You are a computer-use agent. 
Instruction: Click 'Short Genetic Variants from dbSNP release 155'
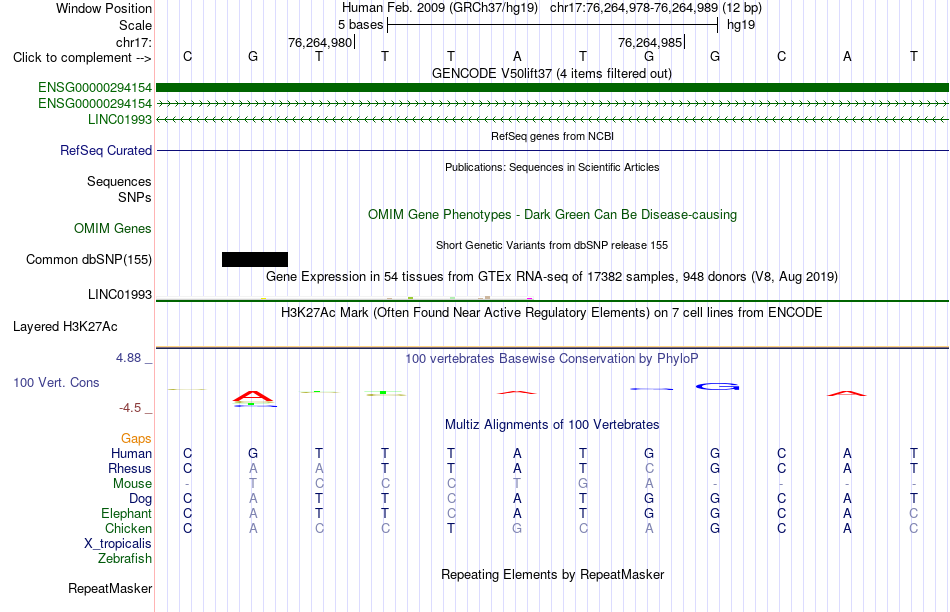pyautogui.click(x=552, y=245)
